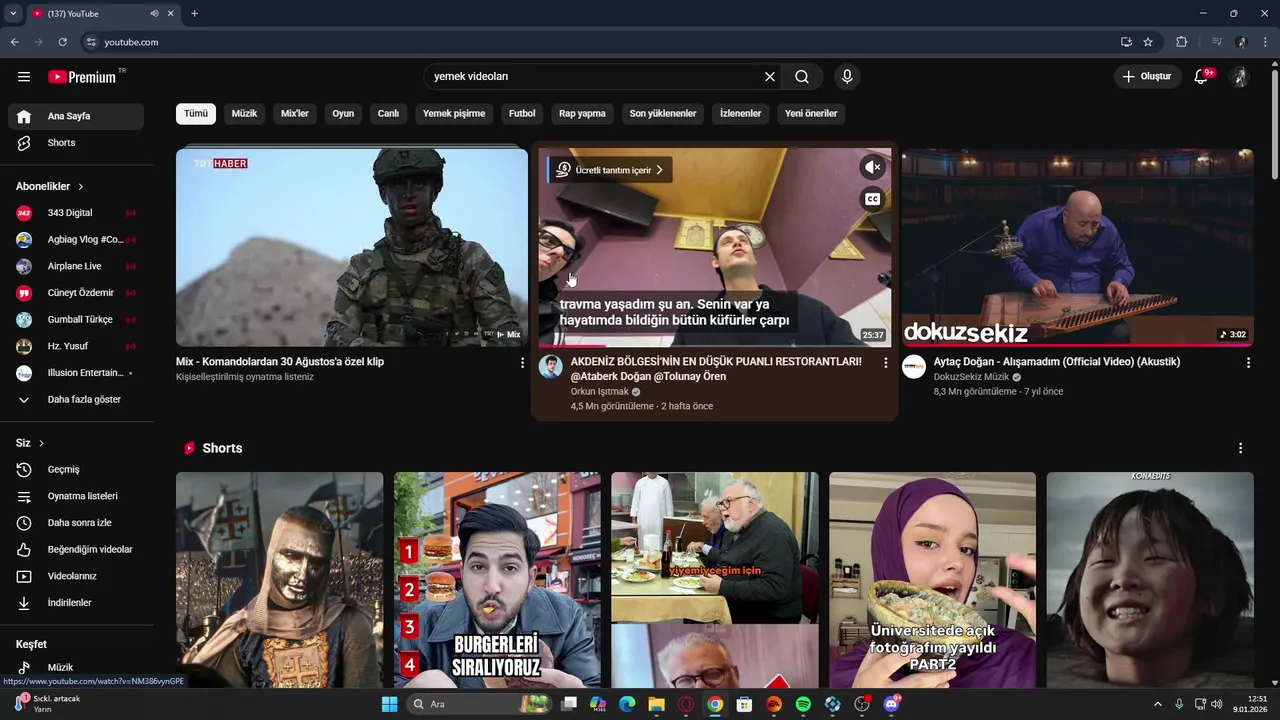Open Spotify from the taskbar
Screen dimensions: 1280x720
(x=803, y=704)
